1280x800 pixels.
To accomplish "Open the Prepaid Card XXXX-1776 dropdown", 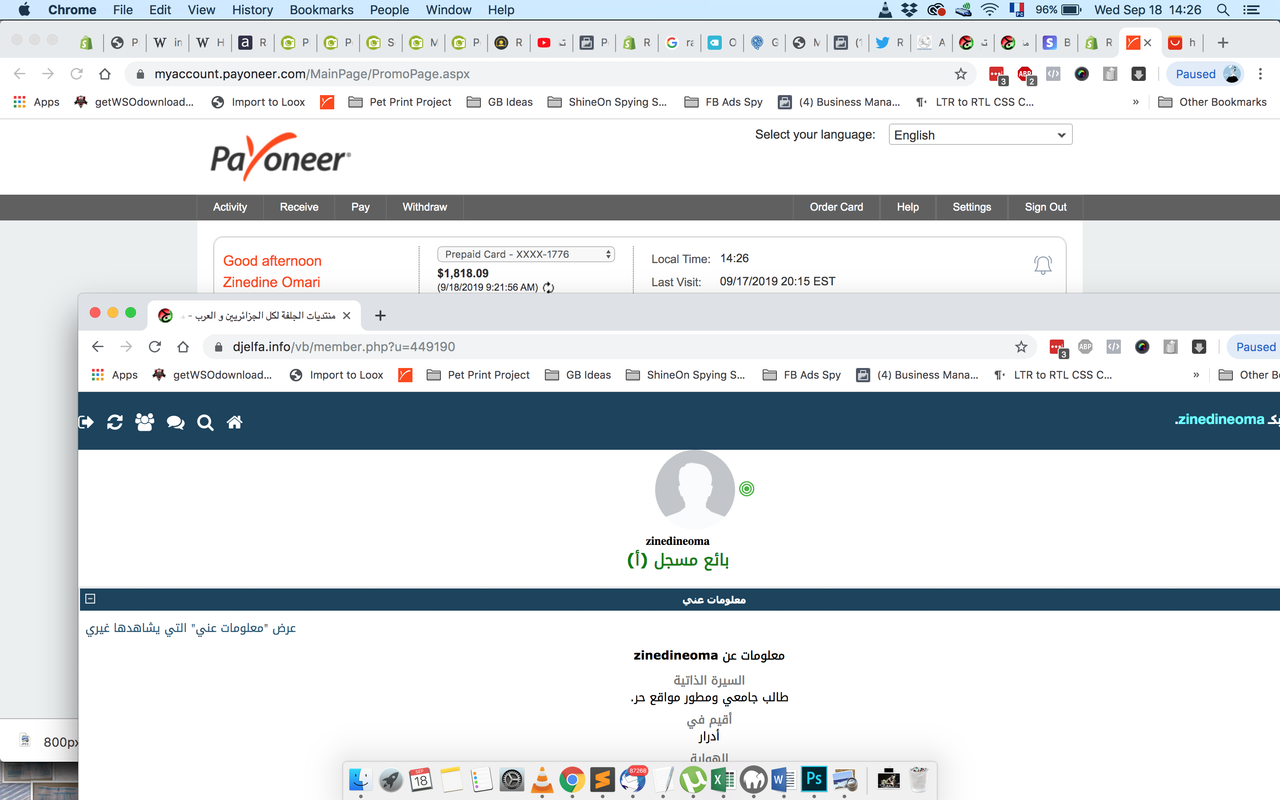I will (526, 254).
